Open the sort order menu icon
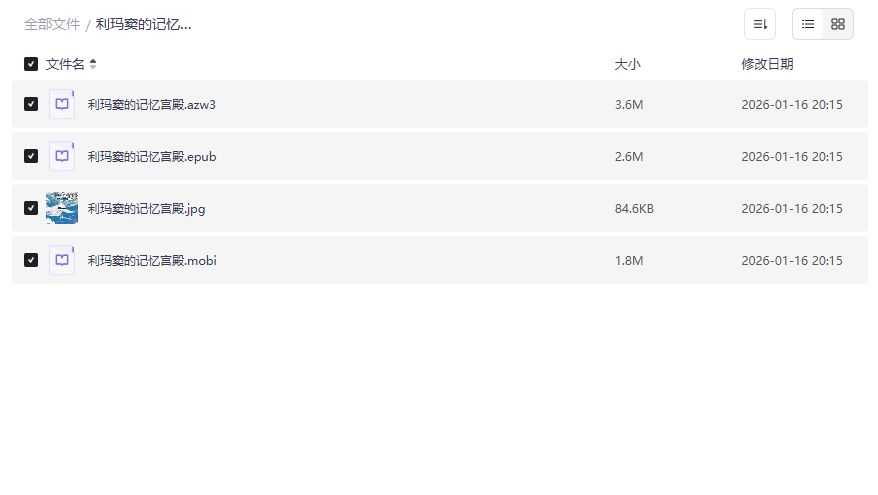 [760, 24]
